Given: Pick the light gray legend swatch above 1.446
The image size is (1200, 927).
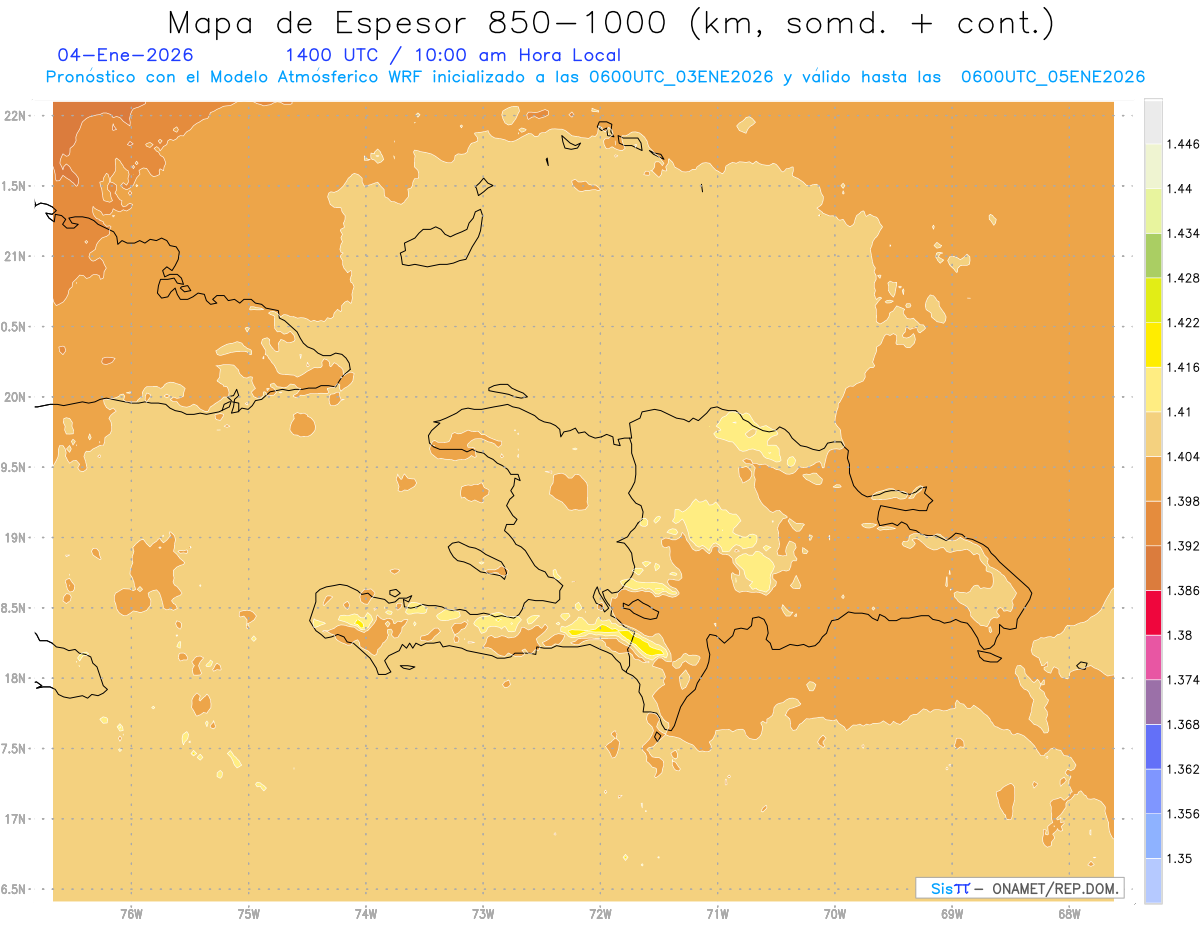Looking at the screenshot, I should (x=1153, y=121).
